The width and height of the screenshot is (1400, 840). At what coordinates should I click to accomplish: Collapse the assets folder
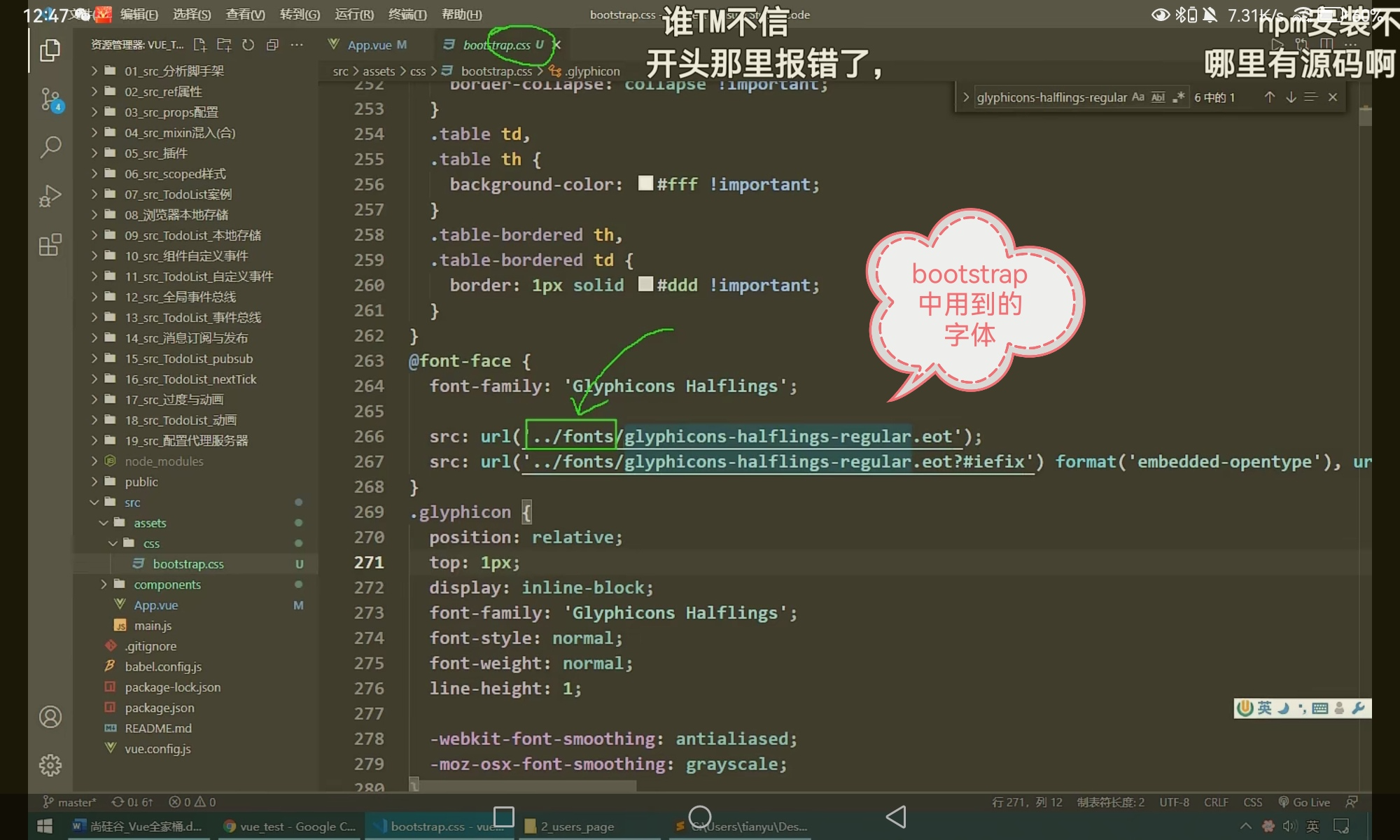click(150, 523)
